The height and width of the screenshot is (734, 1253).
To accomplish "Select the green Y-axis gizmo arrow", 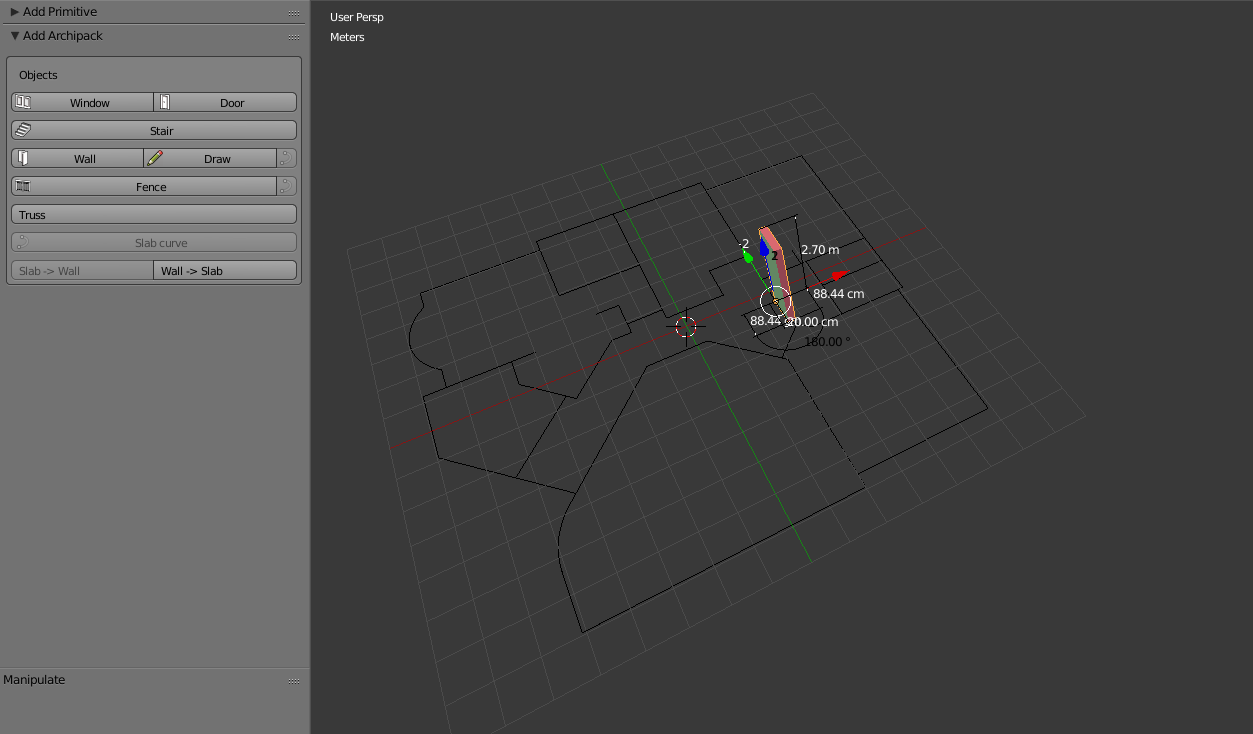I will 747,256.
